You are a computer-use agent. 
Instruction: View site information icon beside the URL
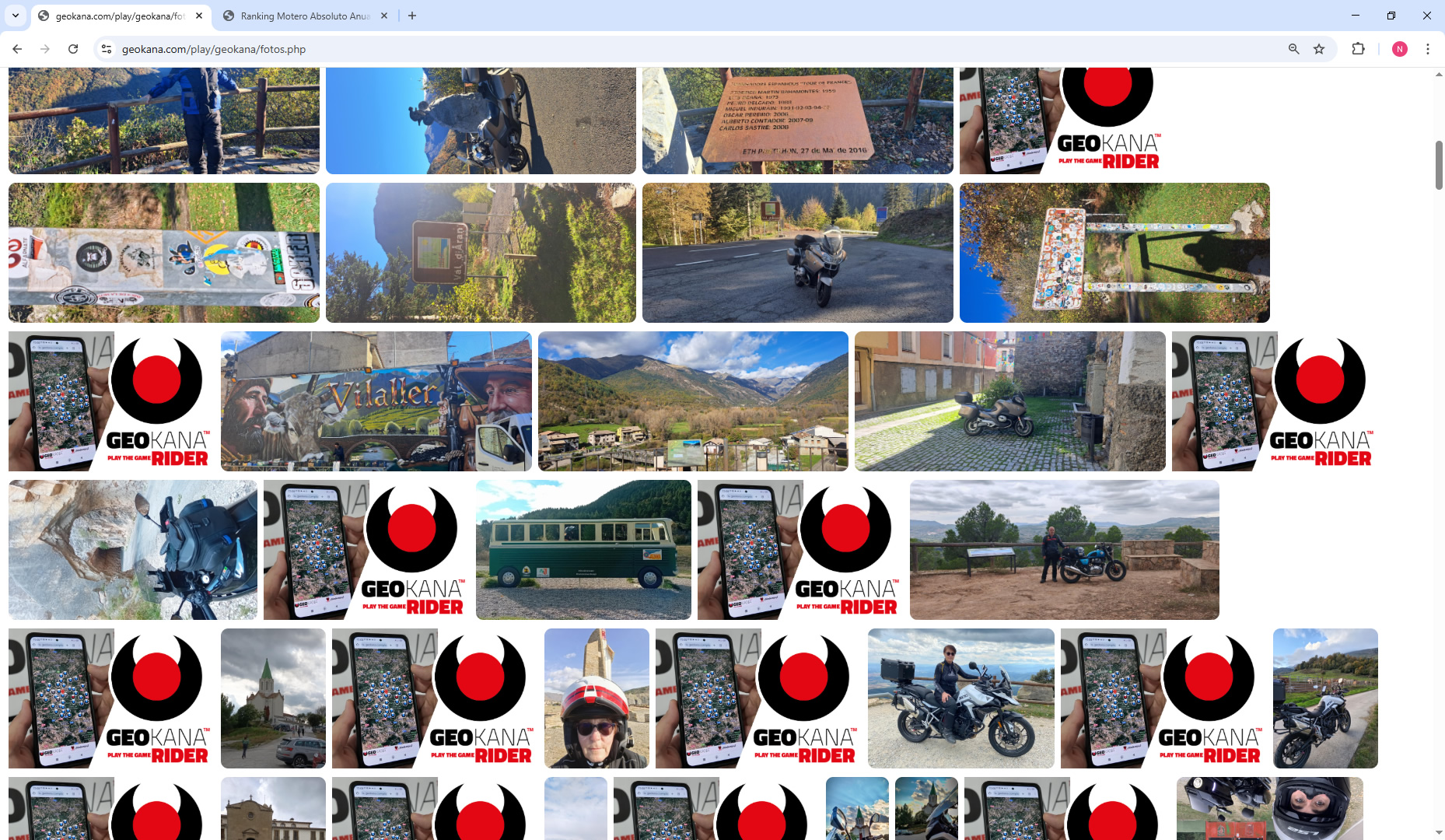coord(107,49)
